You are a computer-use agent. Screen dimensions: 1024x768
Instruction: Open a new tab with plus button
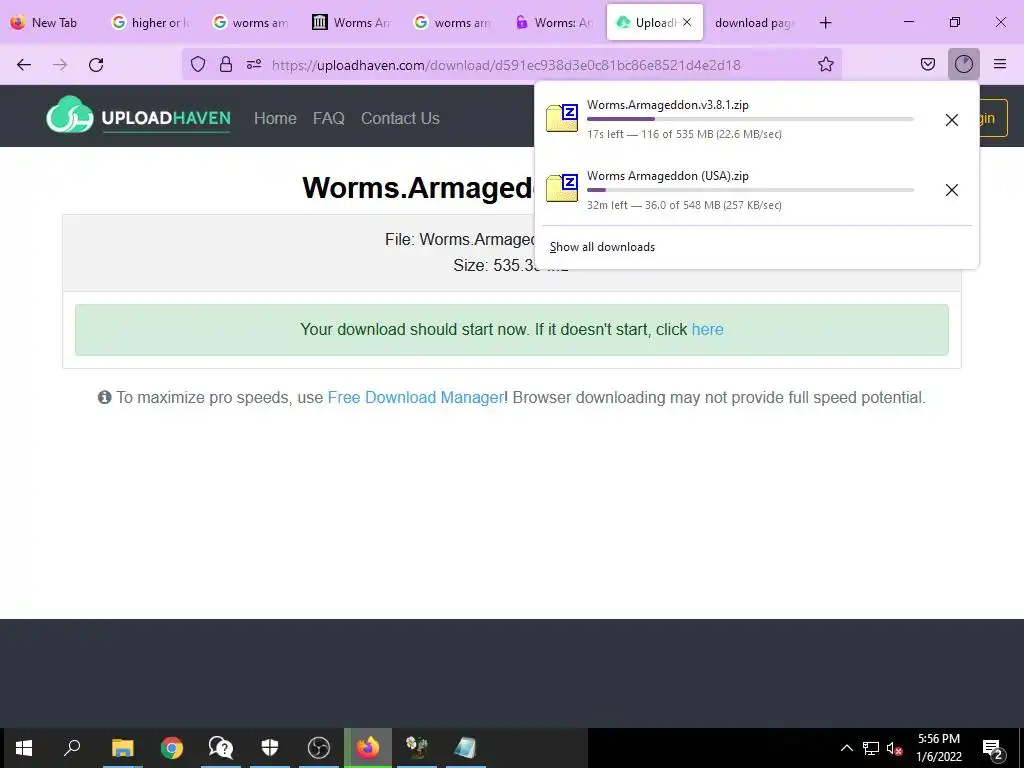tap(825, 23)
